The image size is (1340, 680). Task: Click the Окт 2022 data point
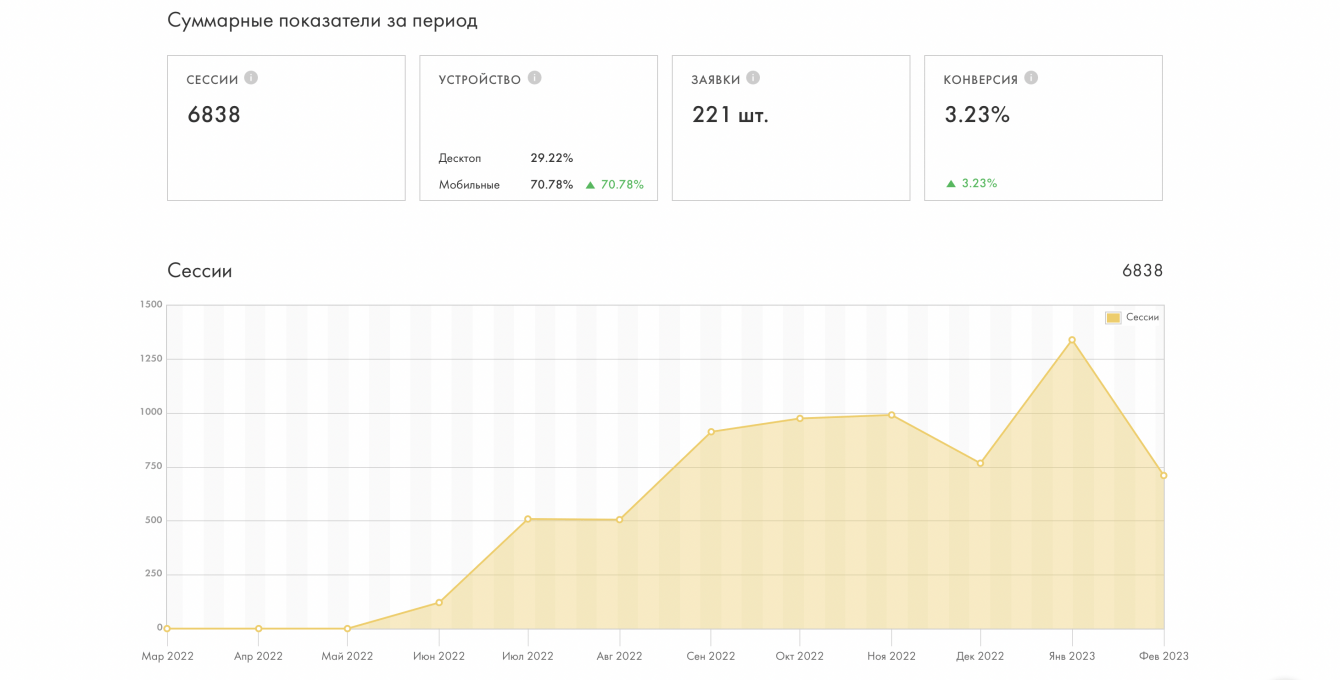[800, 418]
